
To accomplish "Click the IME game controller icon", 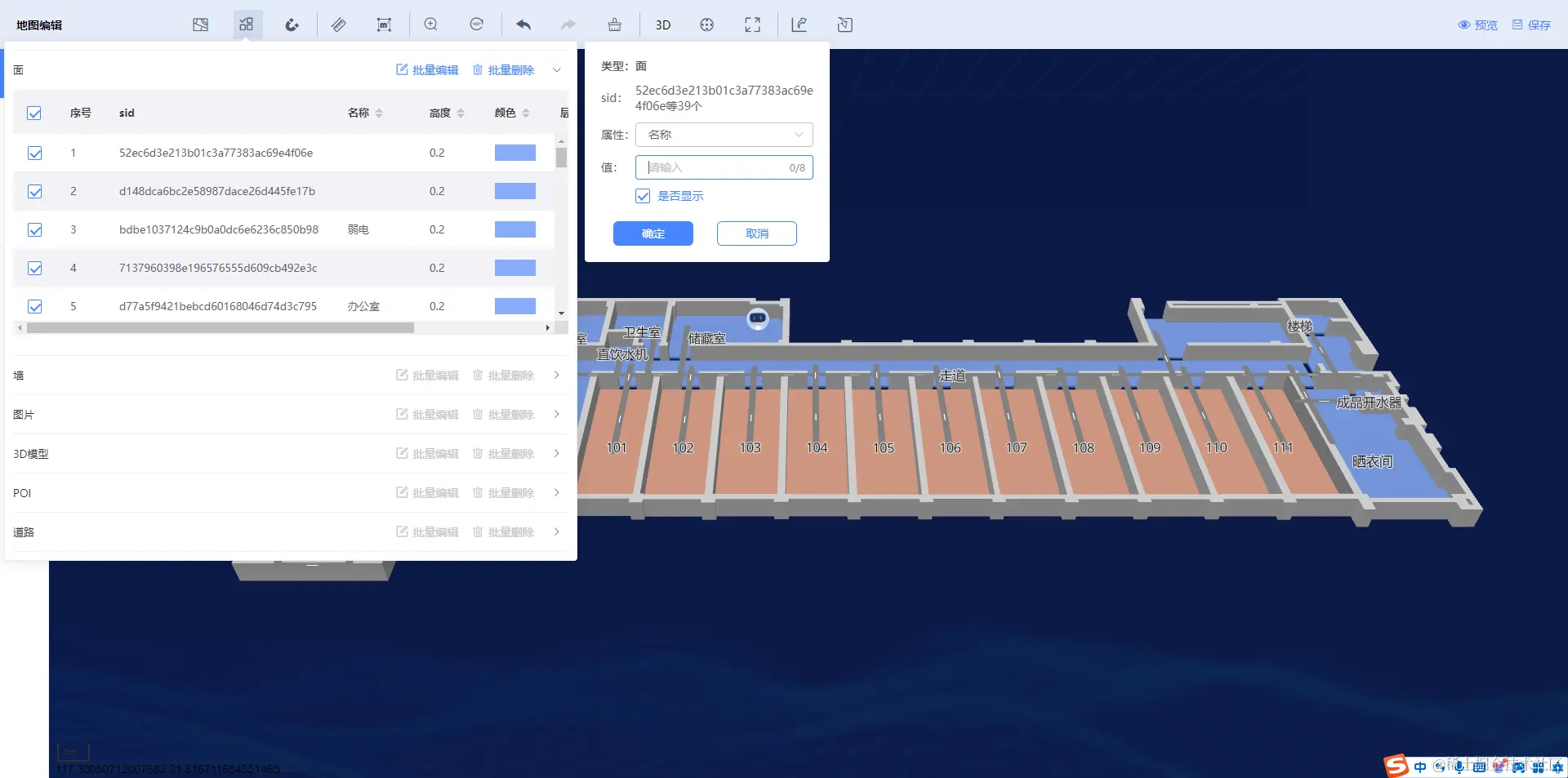I will click(x=1518, y=767).
